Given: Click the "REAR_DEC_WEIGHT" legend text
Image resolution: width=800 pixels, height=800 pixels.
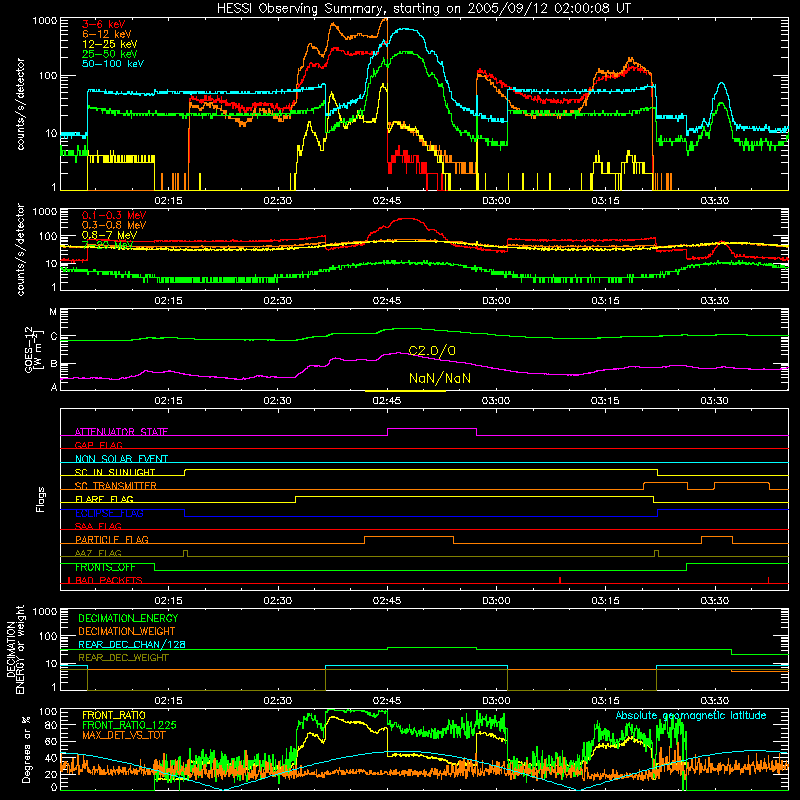Looking at the screenshot, I should [123, 658].
